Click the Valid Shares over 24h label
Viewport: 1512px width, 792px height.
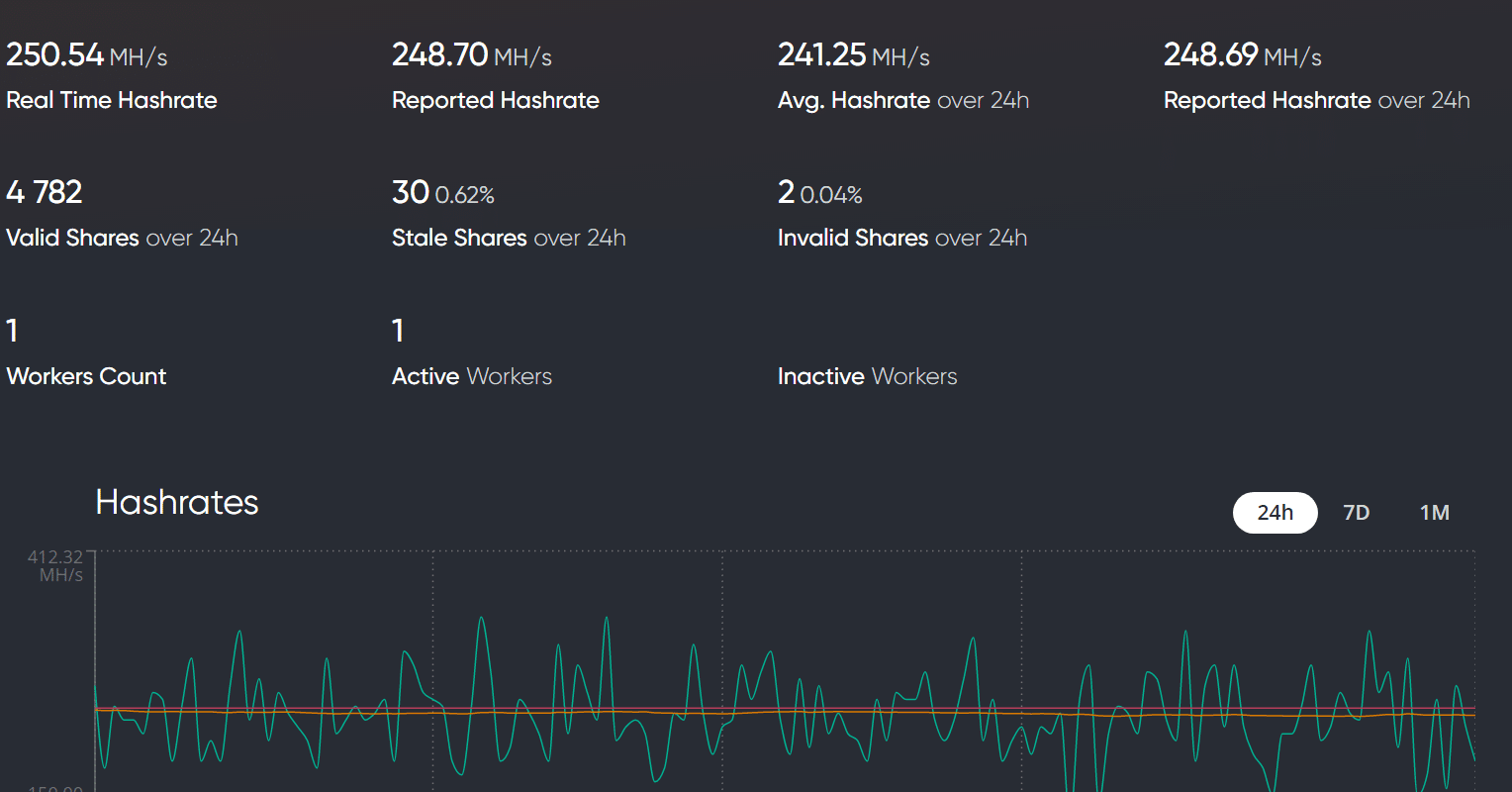122,238
